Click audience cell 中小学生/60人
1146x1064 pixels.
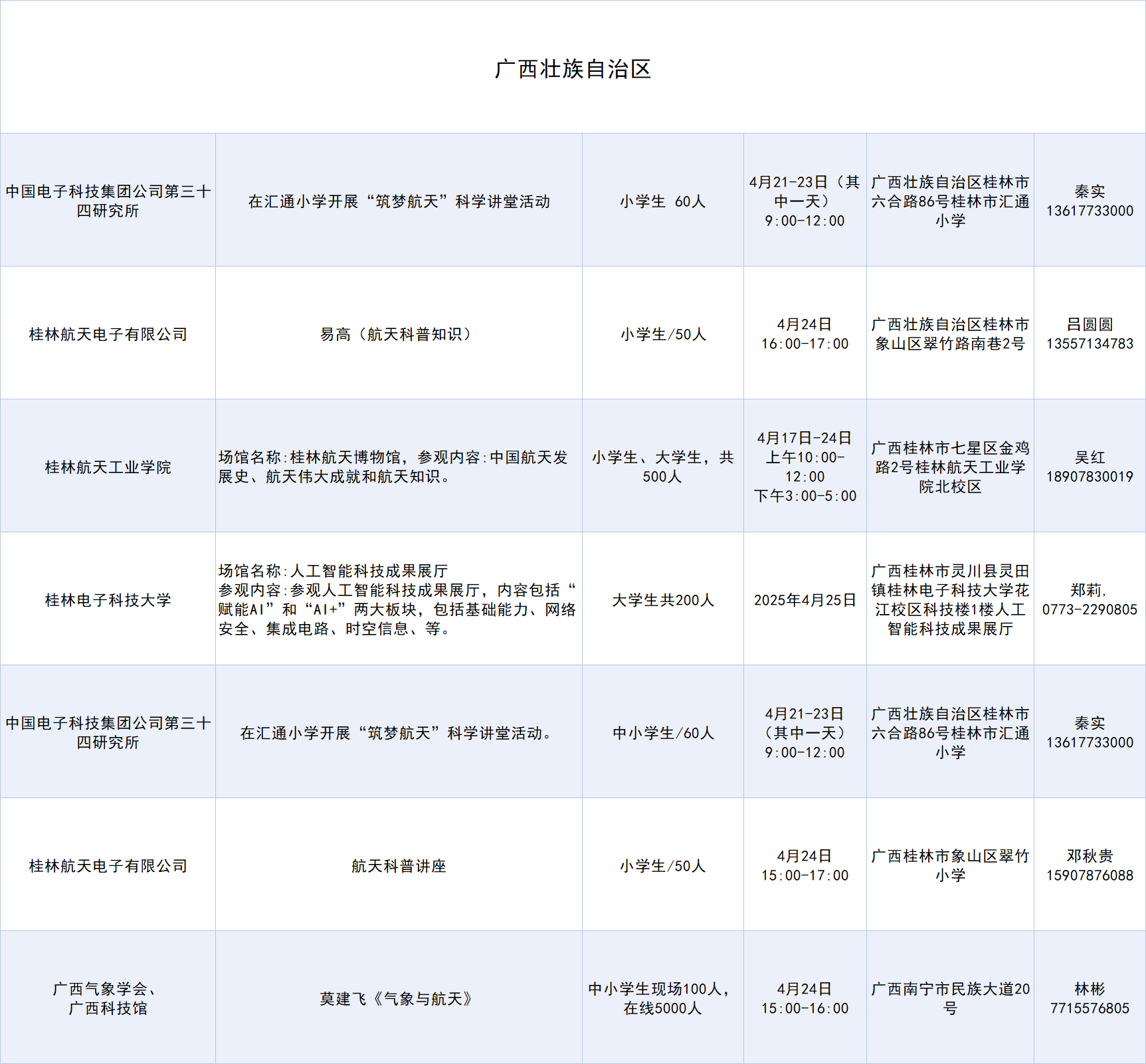coord(663,732)
